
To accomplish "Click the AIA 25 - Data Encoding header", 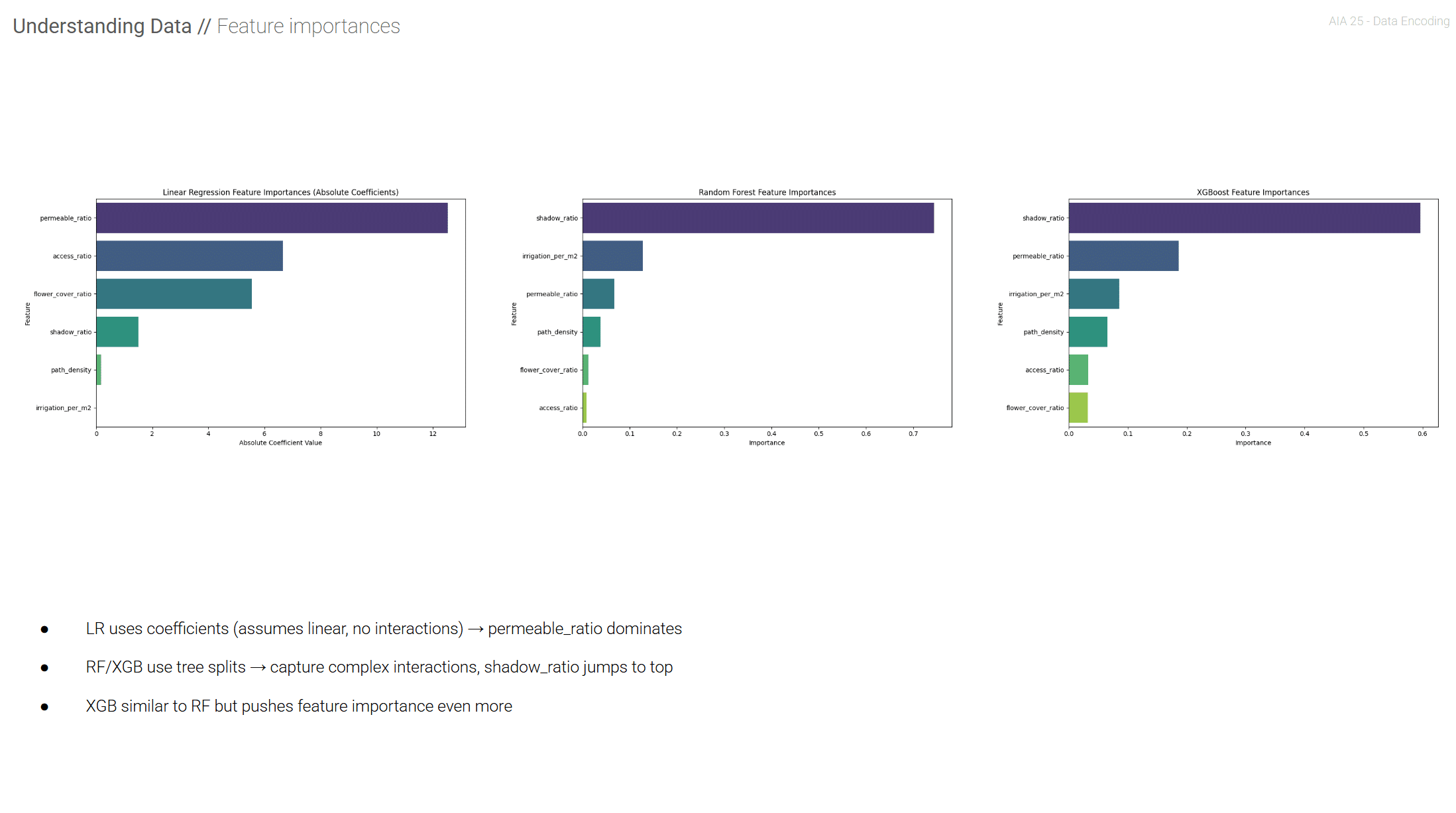I will pos(1388,21).
